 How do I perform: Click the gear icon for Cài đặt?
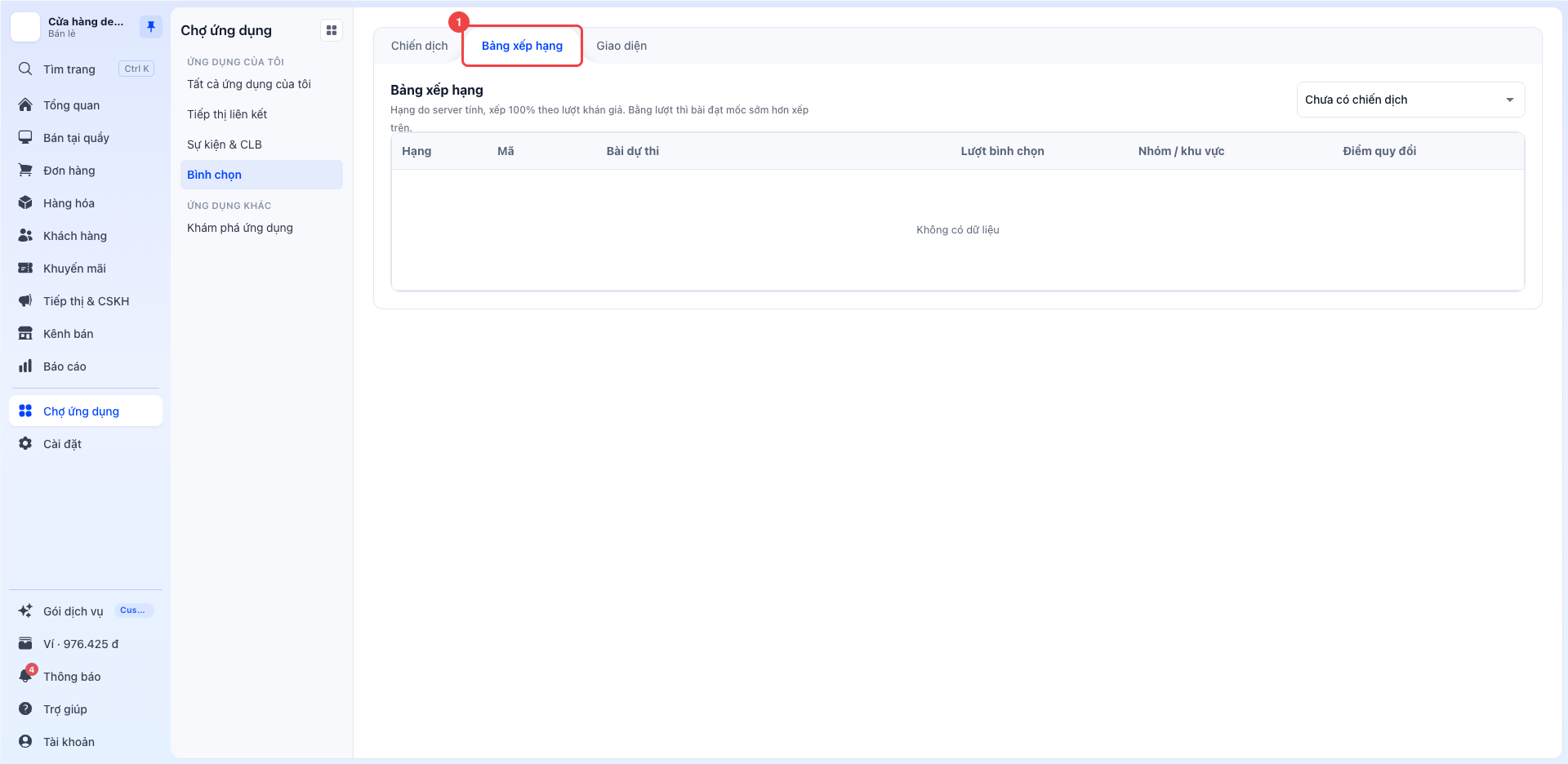tap(25, 443)
